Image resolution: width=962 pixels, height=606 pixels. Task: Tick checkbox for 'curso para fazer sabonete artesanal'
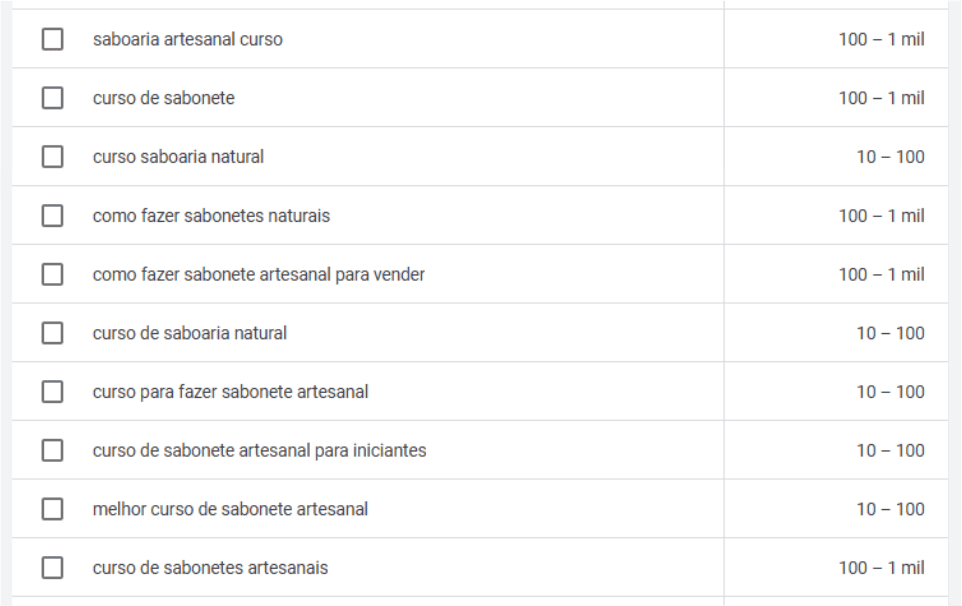click(x=52, y=392)
